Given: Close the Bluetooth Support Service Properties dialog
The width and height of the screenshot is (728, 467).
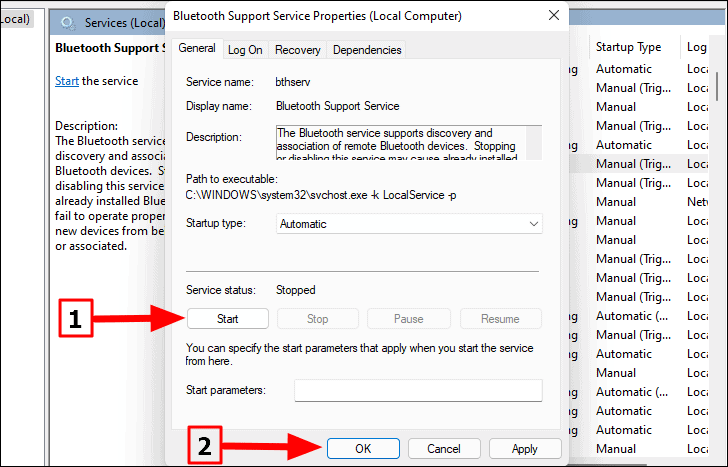Looking at the screenshot, I should coord(553,15).
